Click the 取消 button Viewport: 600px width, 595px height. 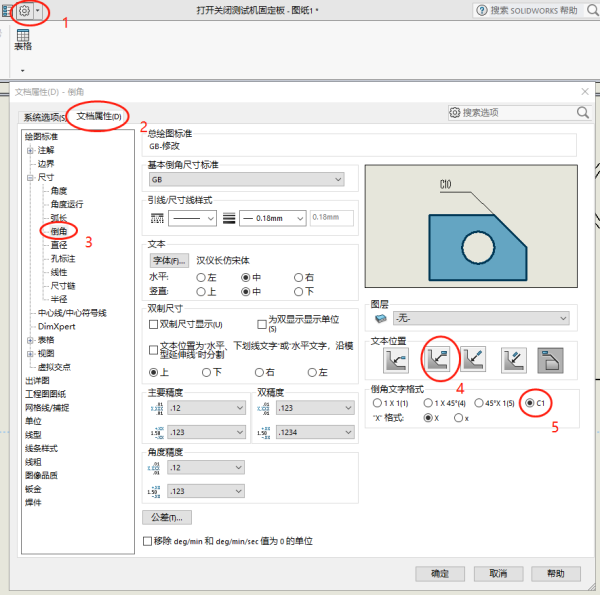pos(498,574)
